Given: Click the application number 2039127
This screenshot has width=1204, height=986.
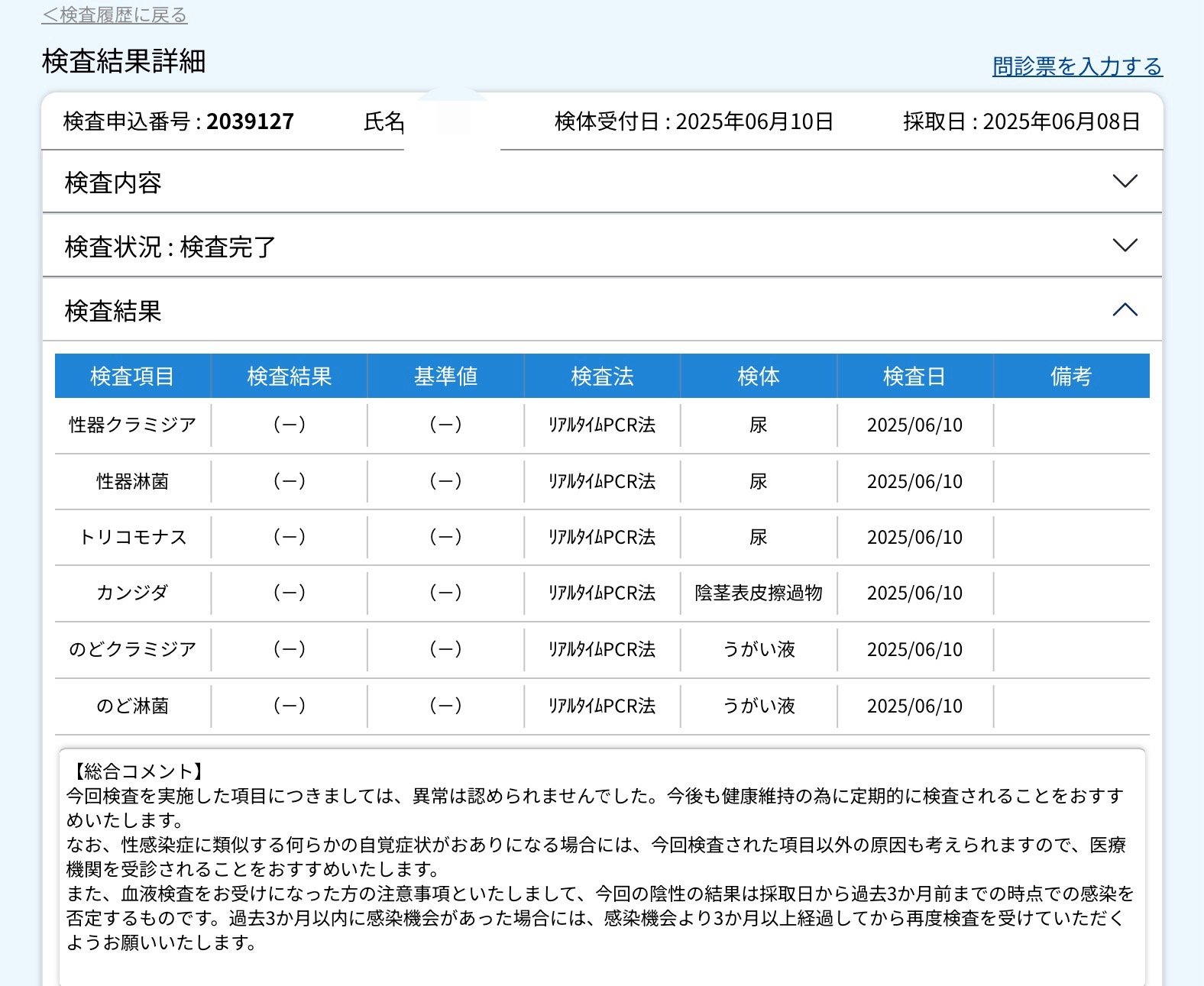Looking at the screenshot, I should [250, 122].
